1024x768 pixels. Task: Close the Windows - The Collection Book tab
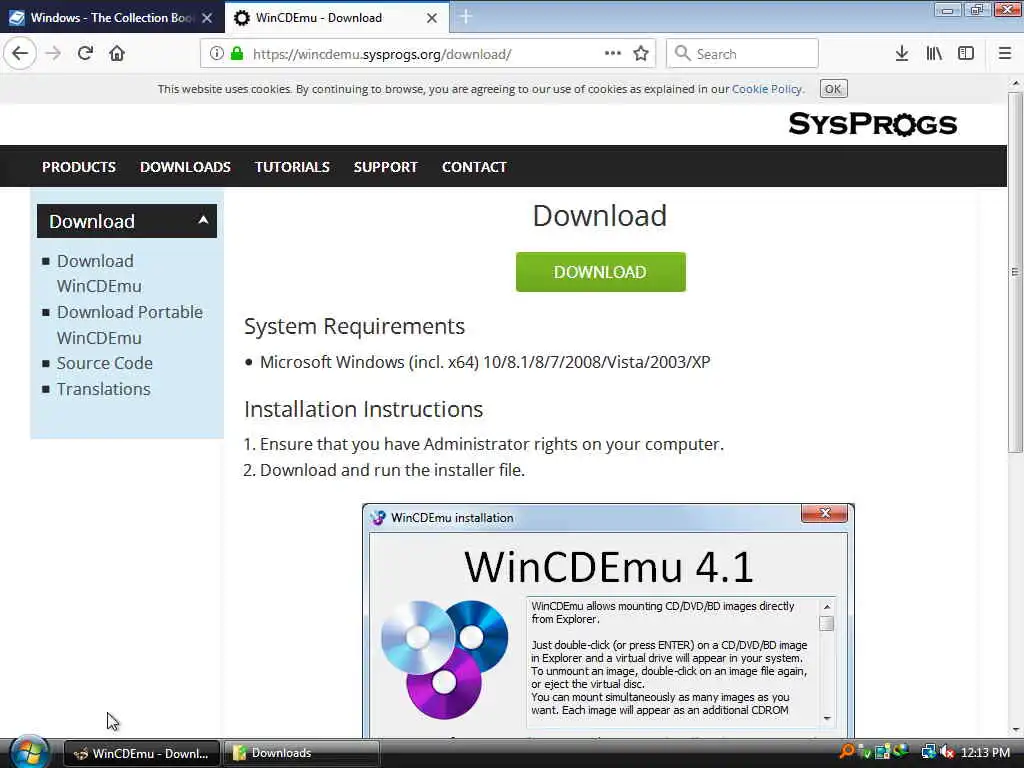click(x=207, y=18)
